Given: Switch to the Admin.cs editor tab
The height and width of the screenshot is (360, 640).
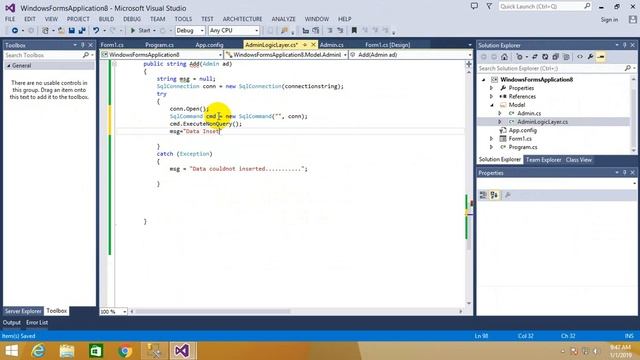Looking at the screenshot, I should pyautogui.click(x=332, y=45).
